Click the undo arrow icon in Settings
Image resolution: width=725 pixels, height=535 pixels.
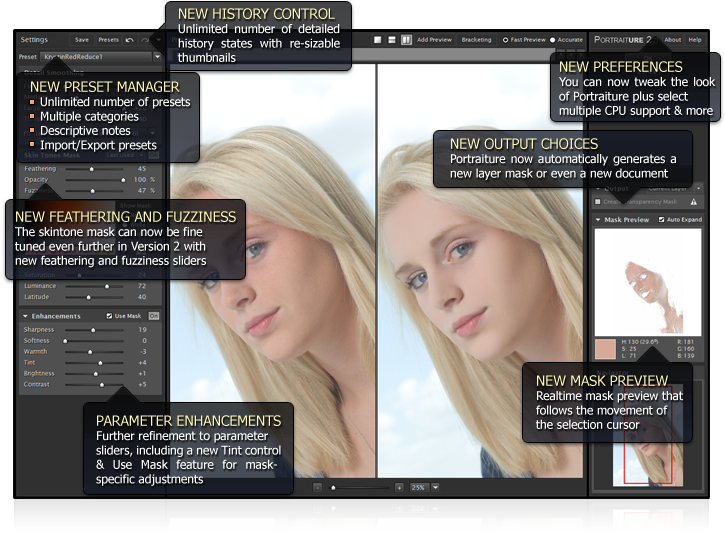click(130, 40)
